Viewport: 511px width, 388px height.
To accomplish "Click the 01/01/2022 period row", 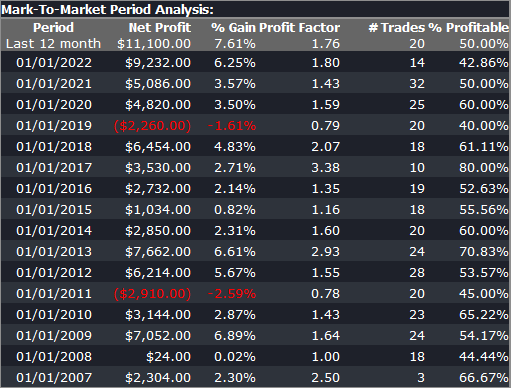I will 255,62.
